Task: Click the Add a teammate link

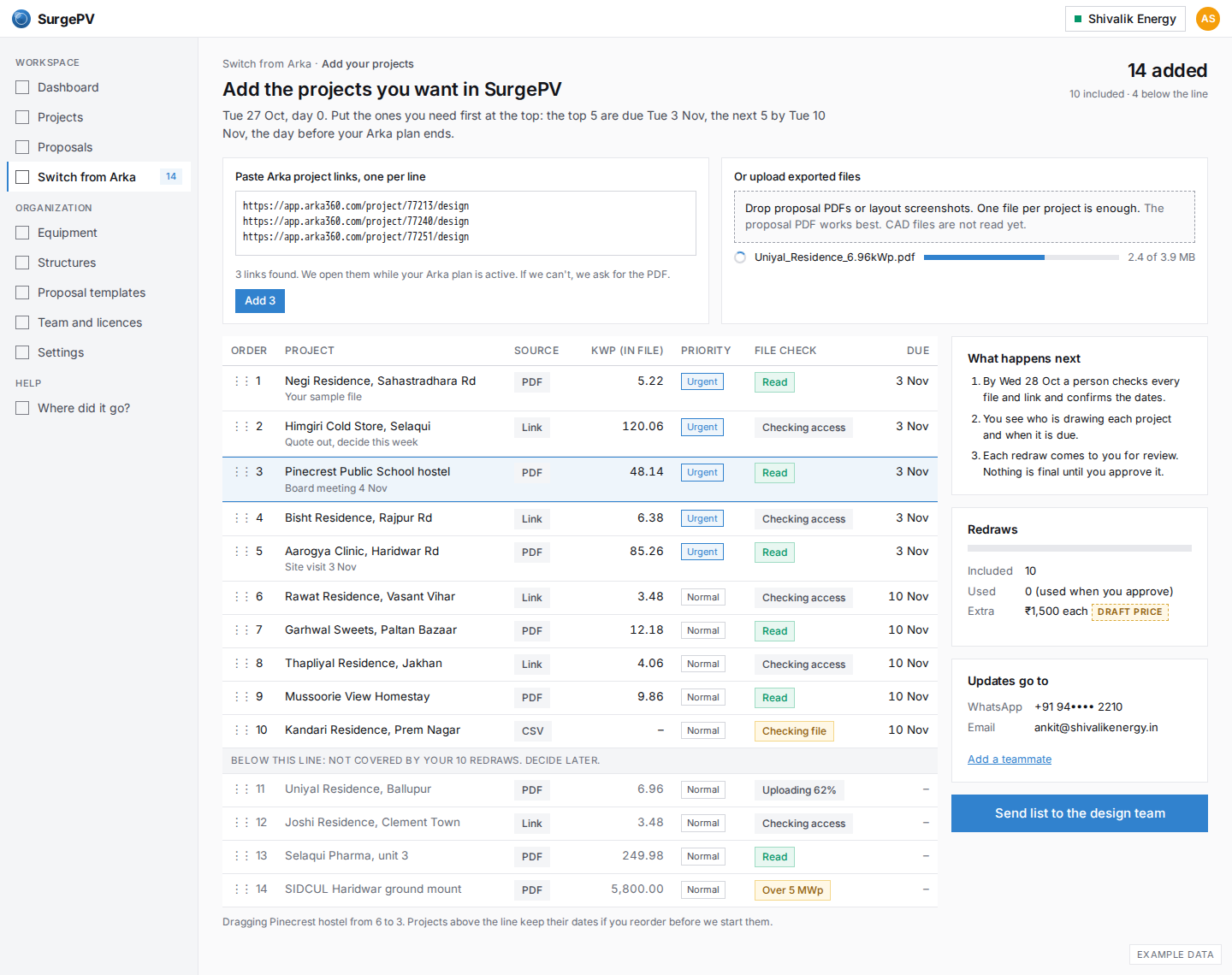Action: point(1010,759)
